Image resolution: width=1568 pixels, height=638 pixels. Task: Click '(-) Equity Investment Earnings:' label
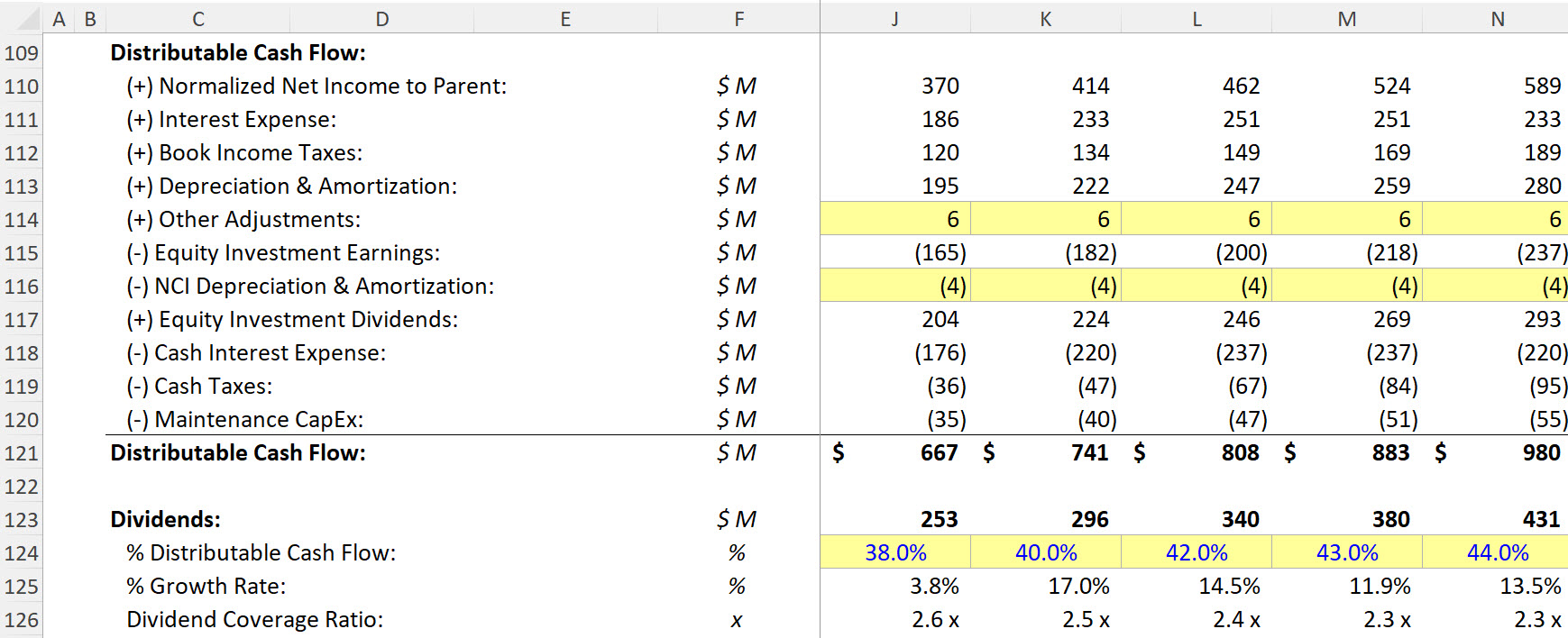click(x=283, y=253)
